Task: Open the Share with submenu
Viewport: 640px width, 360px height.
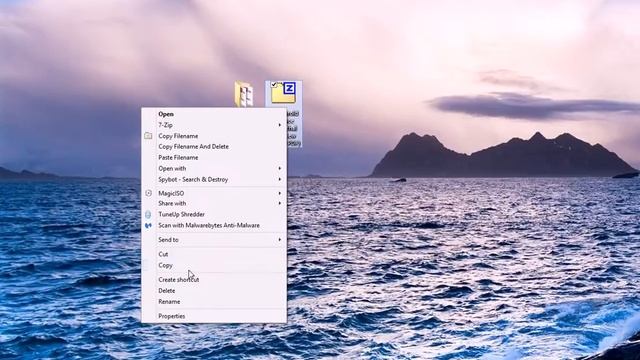Action: 214,203
